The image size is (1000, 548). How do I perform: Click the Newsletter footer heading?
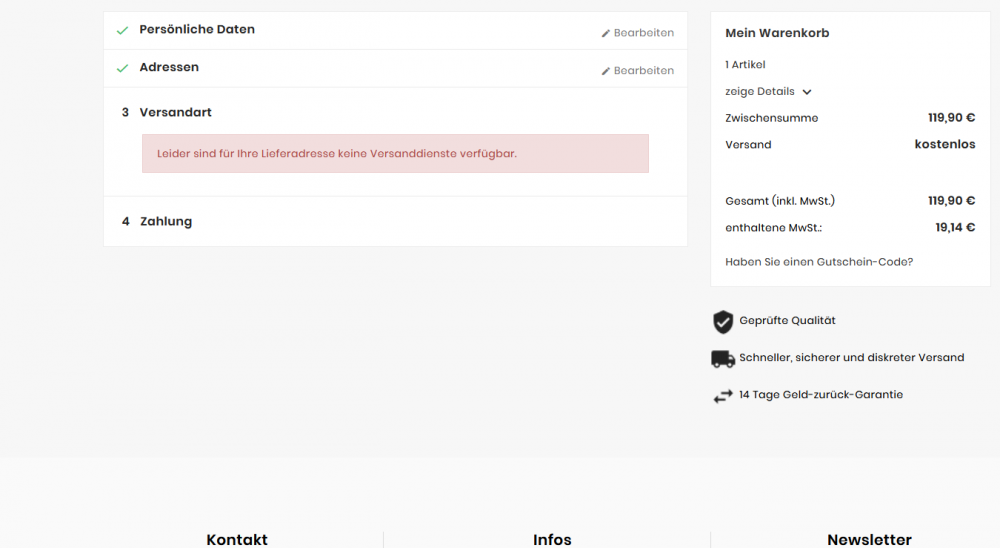click(x=869, y=539)
